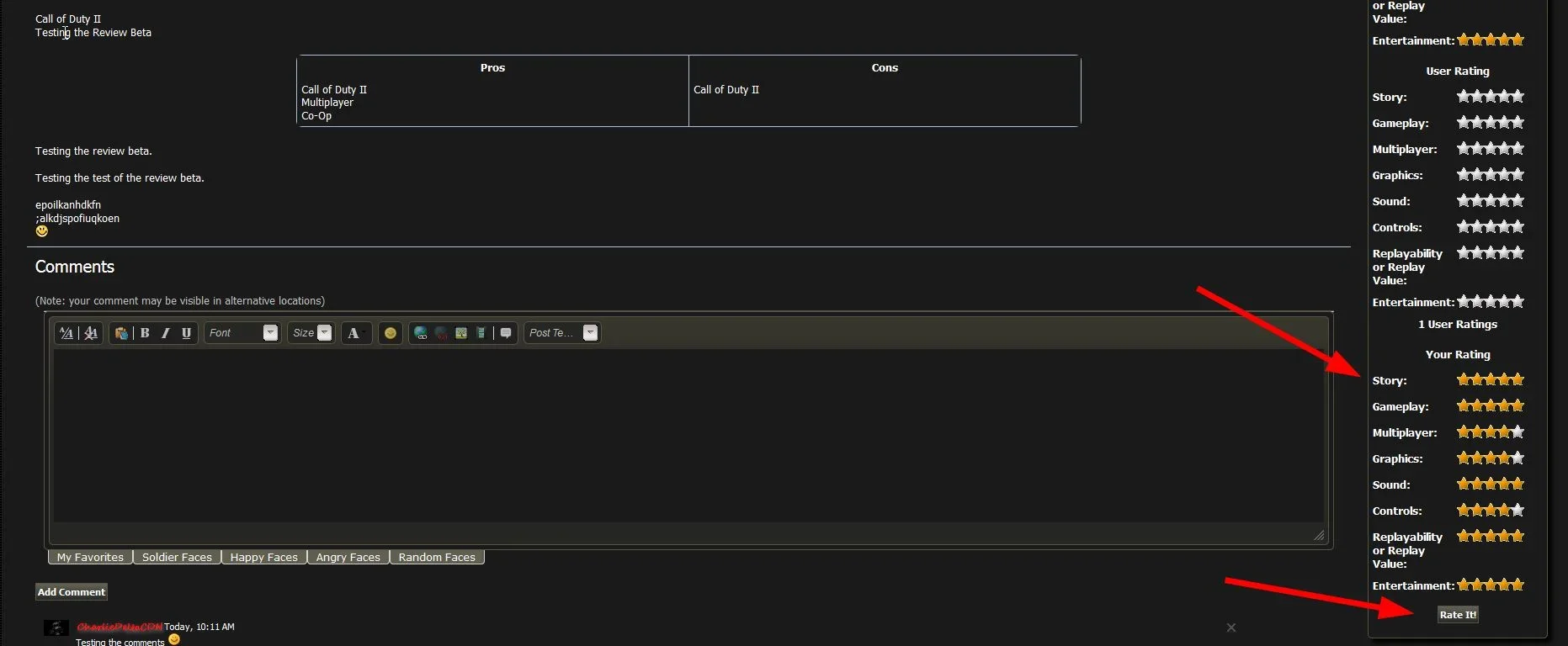The width and height of the screenshot is (1568, 646).
Task: Set Your Rating Sound to one star
Action: 1464,484
